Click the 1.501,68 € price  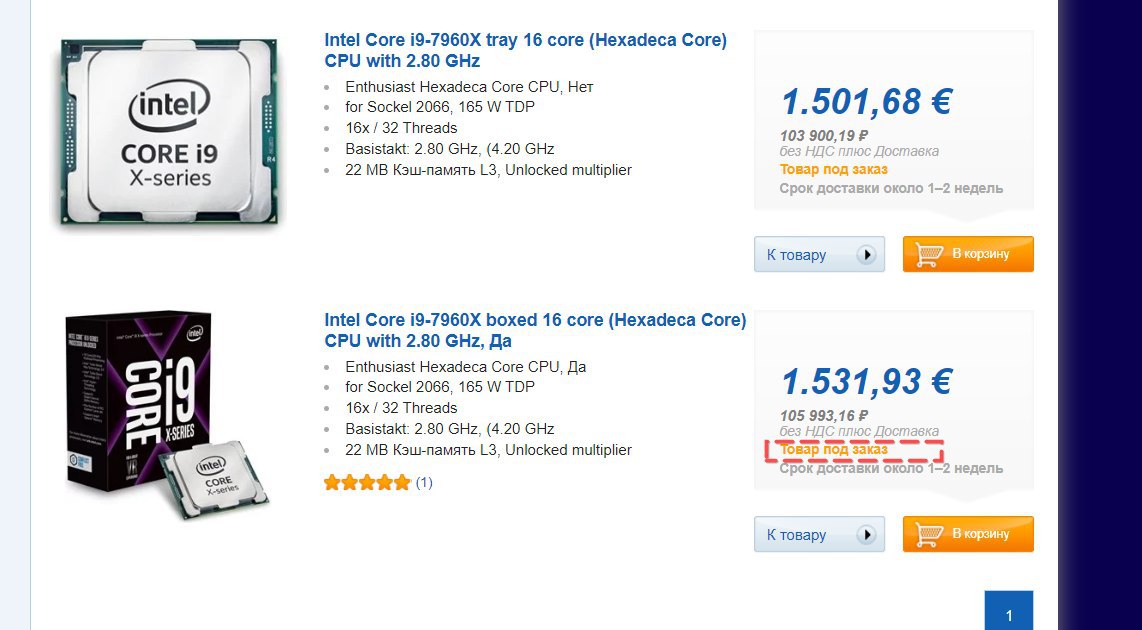(866, 101)
